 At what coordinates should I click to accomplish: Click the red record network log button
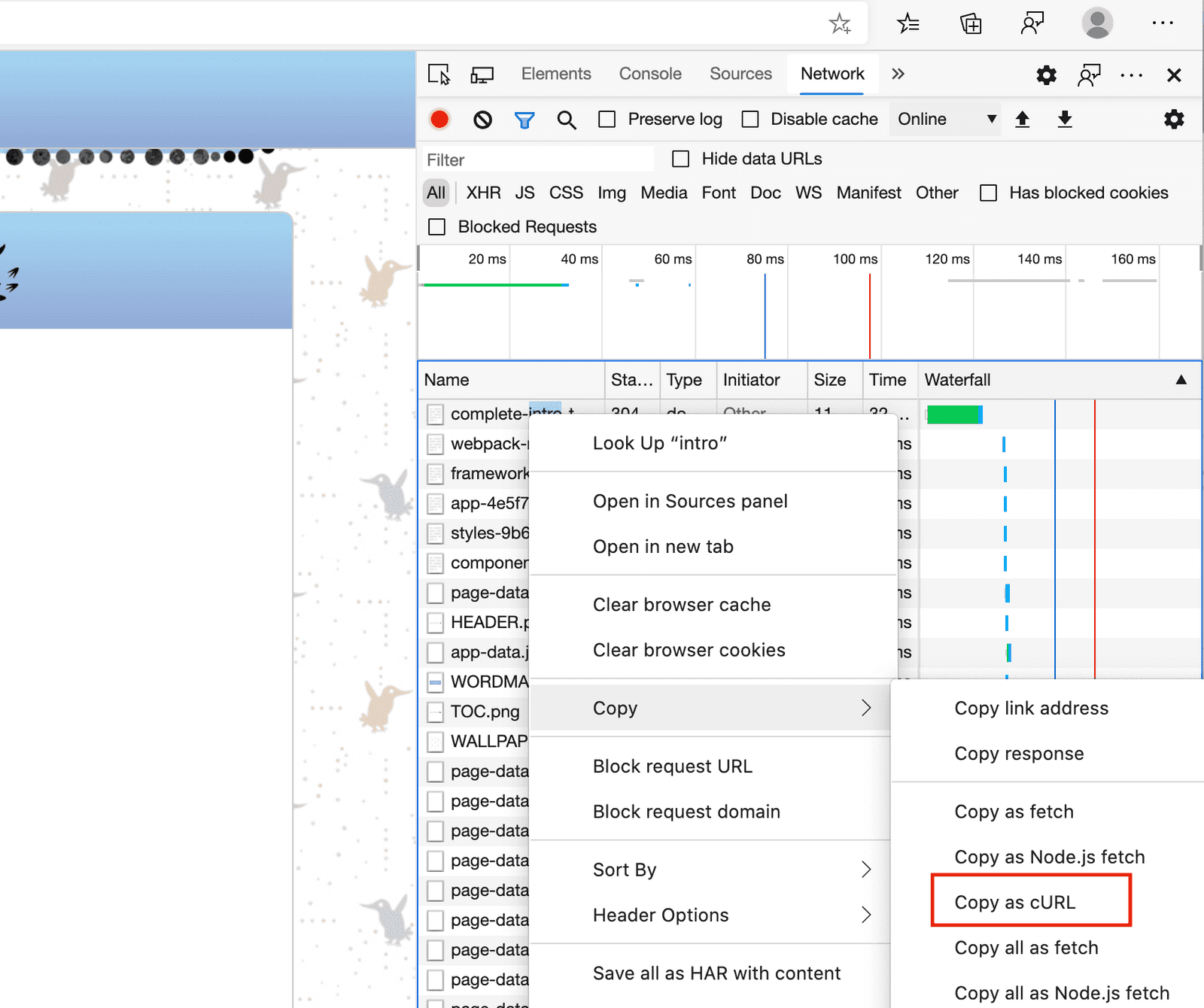coord(439,119)
